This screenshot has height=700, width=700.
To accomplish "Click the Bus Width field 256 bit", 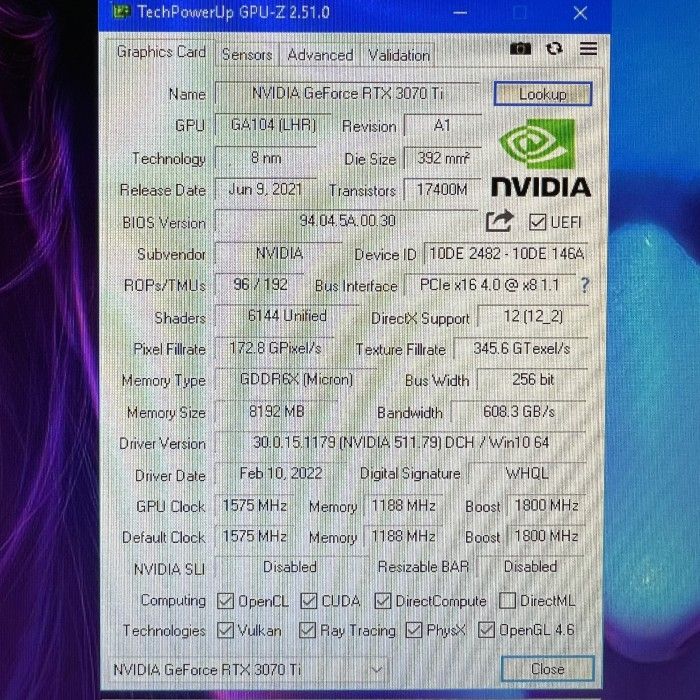I will 533,379.
